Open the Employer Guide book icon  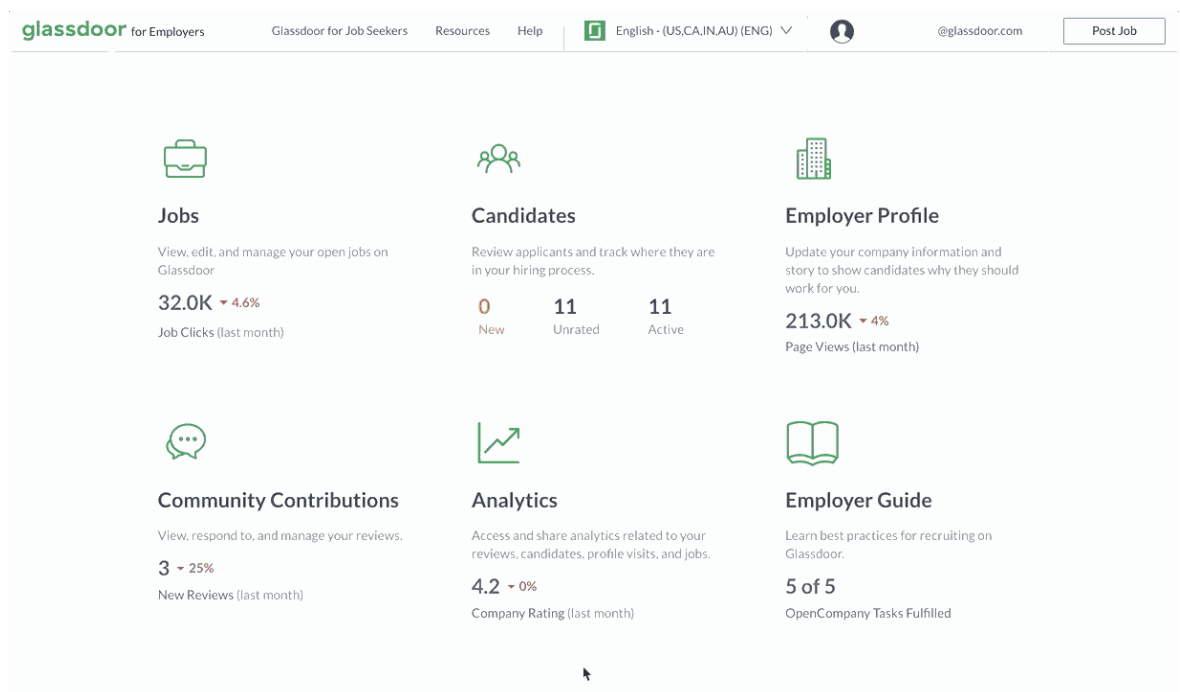coord(812,443)
